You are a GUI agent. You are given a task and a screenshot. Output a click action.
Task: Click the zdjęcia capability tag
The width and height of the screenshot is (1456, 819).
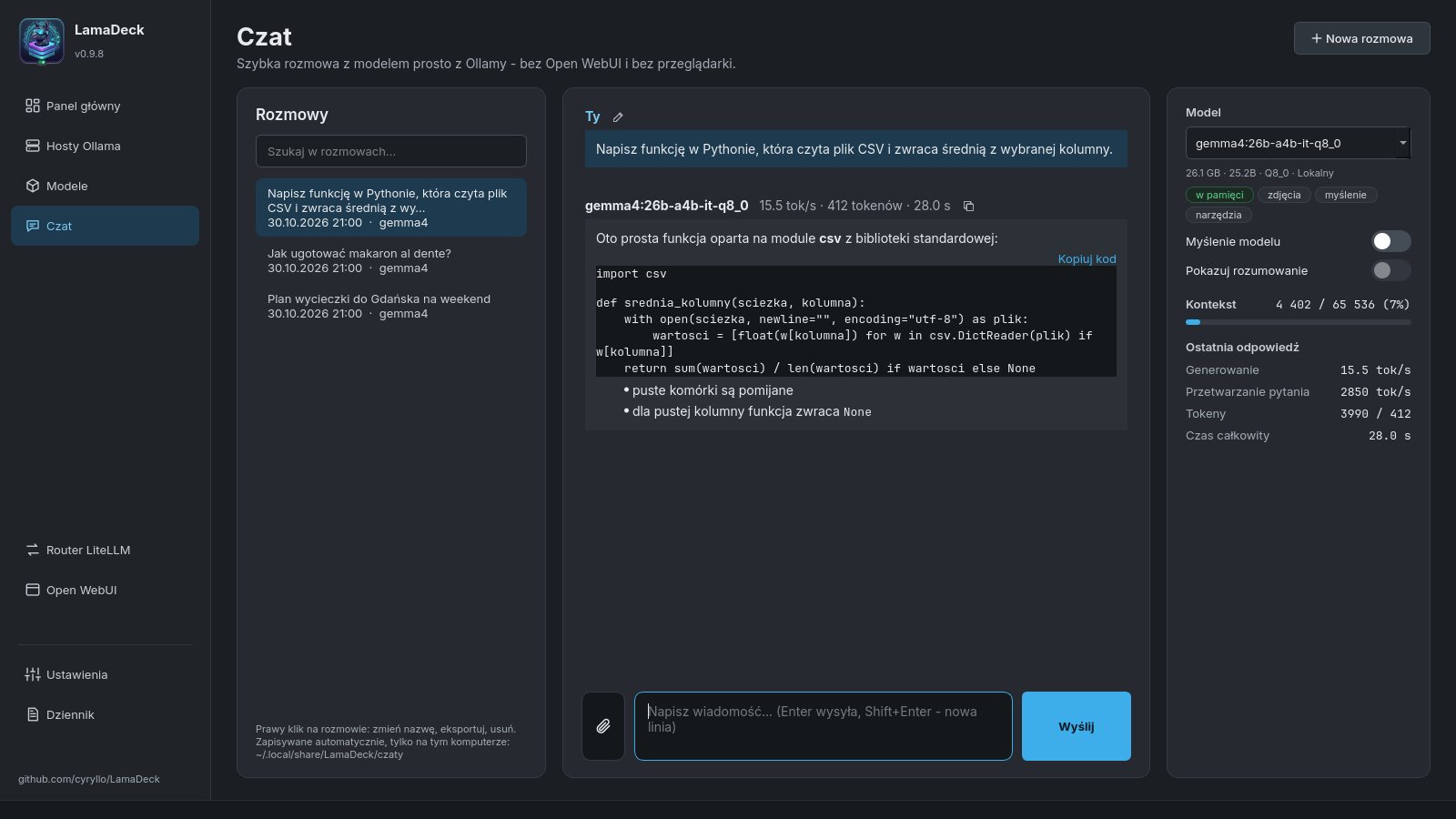tap(1284, 195)
